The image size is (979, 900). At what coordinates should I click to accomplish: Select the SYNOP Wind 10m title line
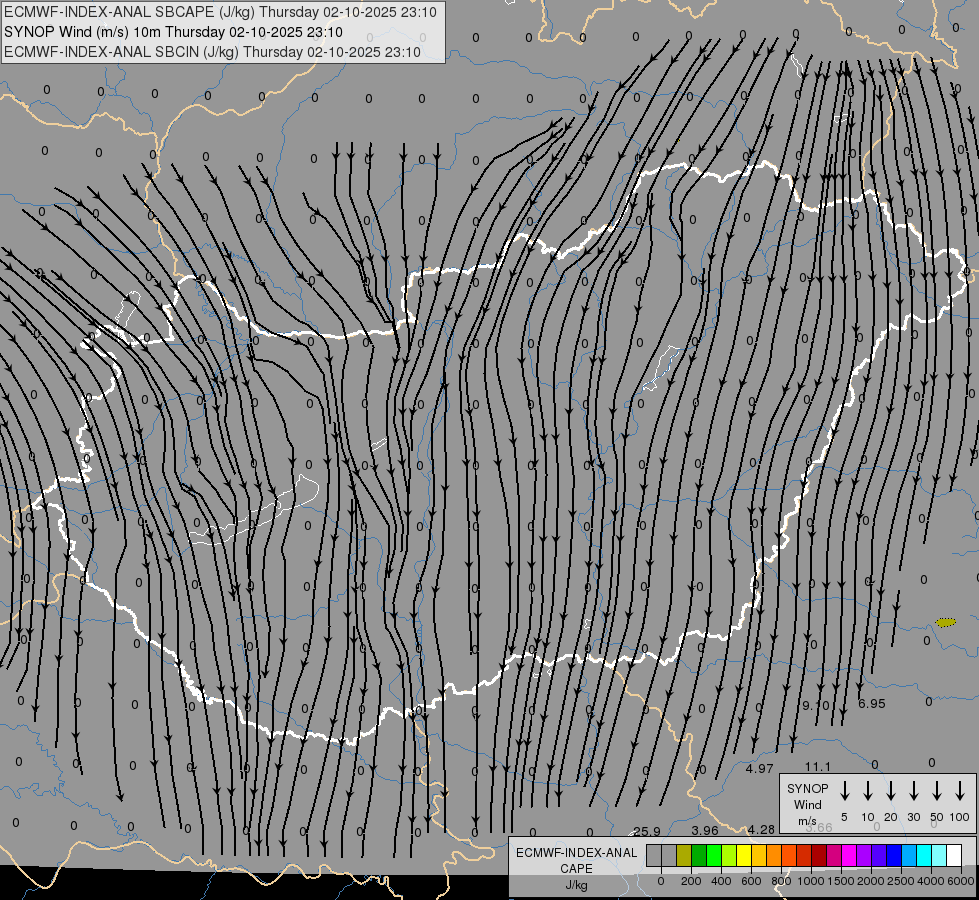(173, 32)
